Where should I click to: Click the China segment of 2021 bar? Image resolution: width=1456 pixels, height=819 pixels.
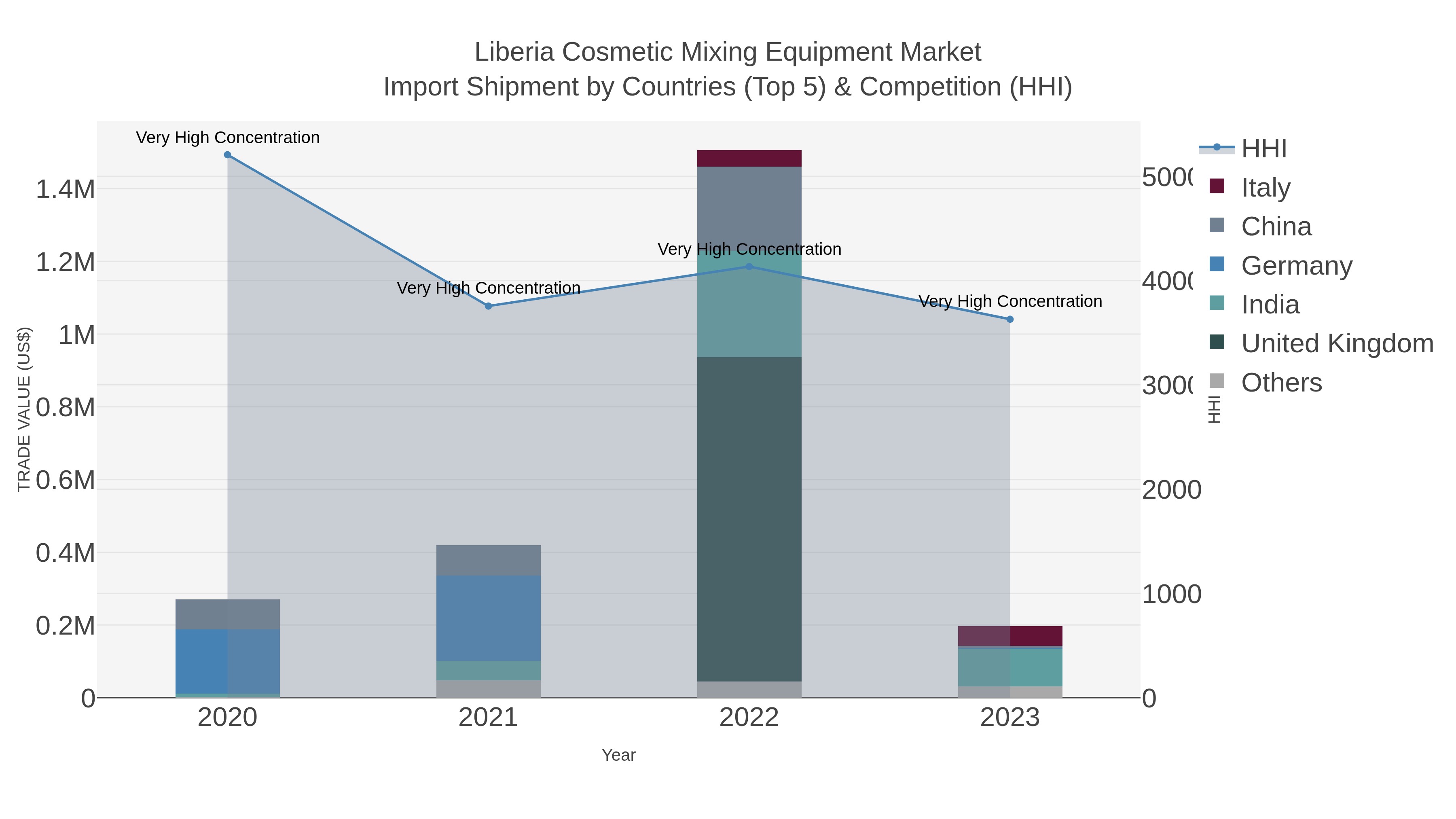tap(488, 561)
